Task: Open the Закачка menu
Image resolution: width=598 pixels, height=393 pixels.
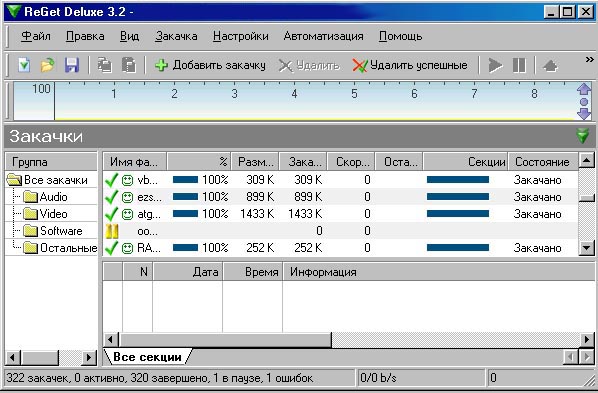Action: pos(176,36)
